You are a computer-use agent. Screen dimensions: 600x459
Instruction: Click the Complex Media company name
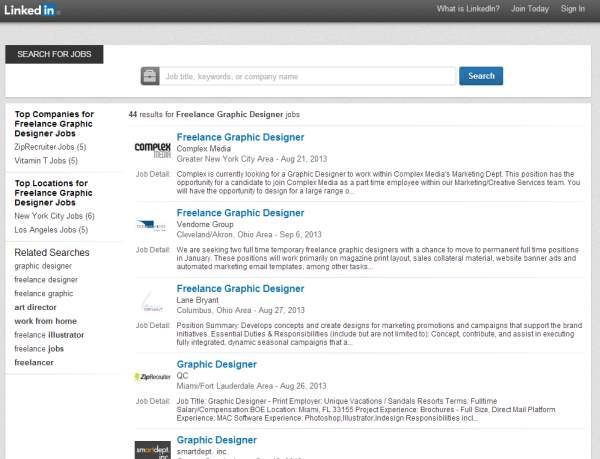204,148
